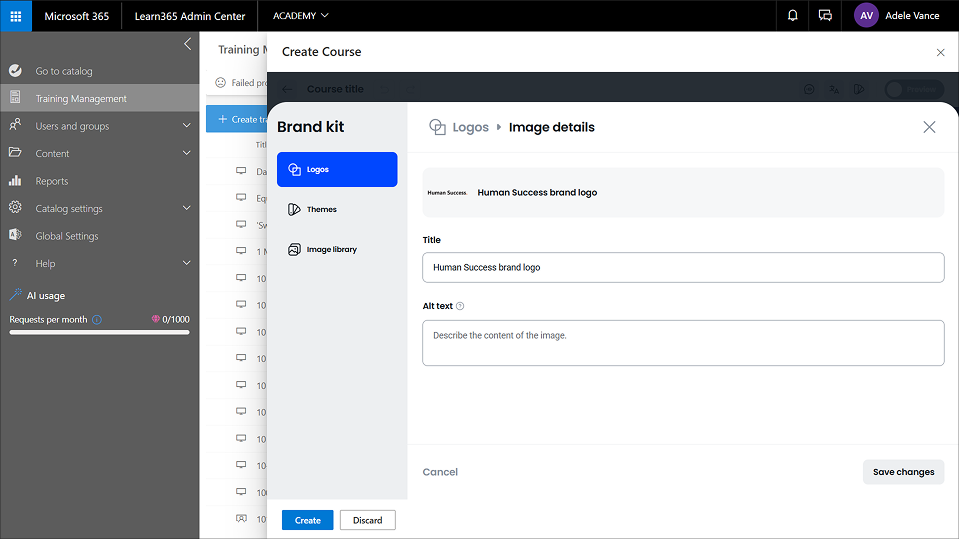Collapse the left sidebar
959x539 pixels.
point(187,44)
